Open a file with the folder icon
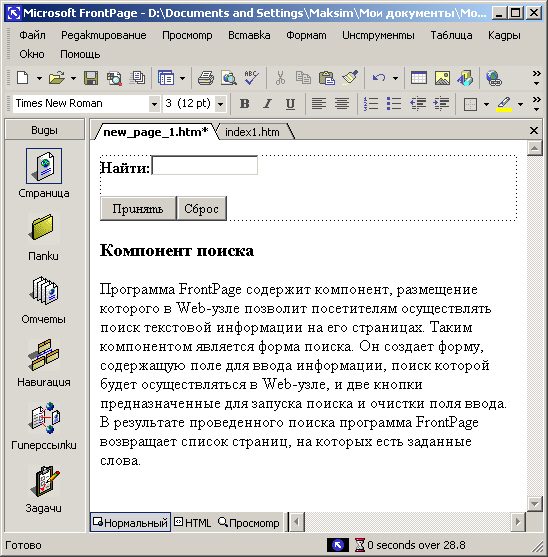Viewport: 548px width, 557px height. pos(57,78)
